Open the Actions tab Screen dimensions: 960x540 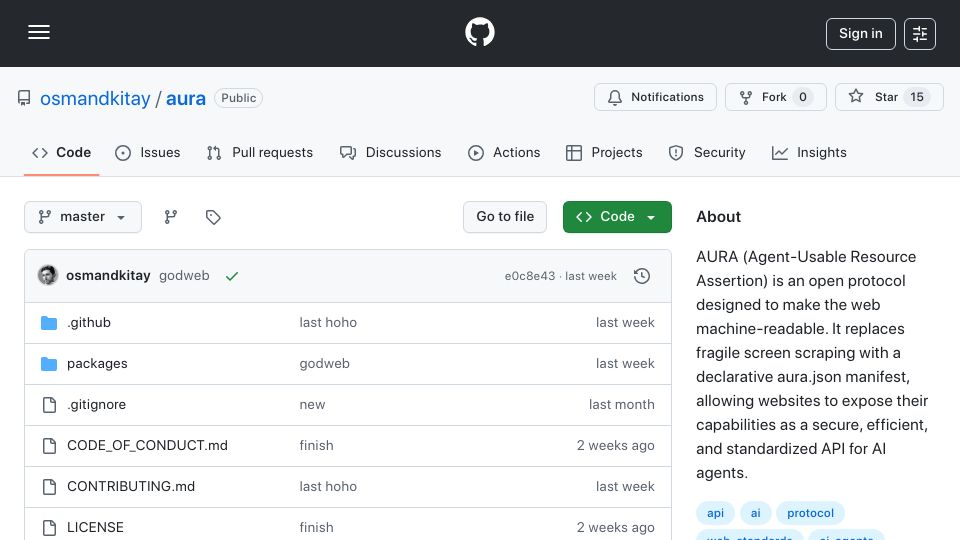504,152
